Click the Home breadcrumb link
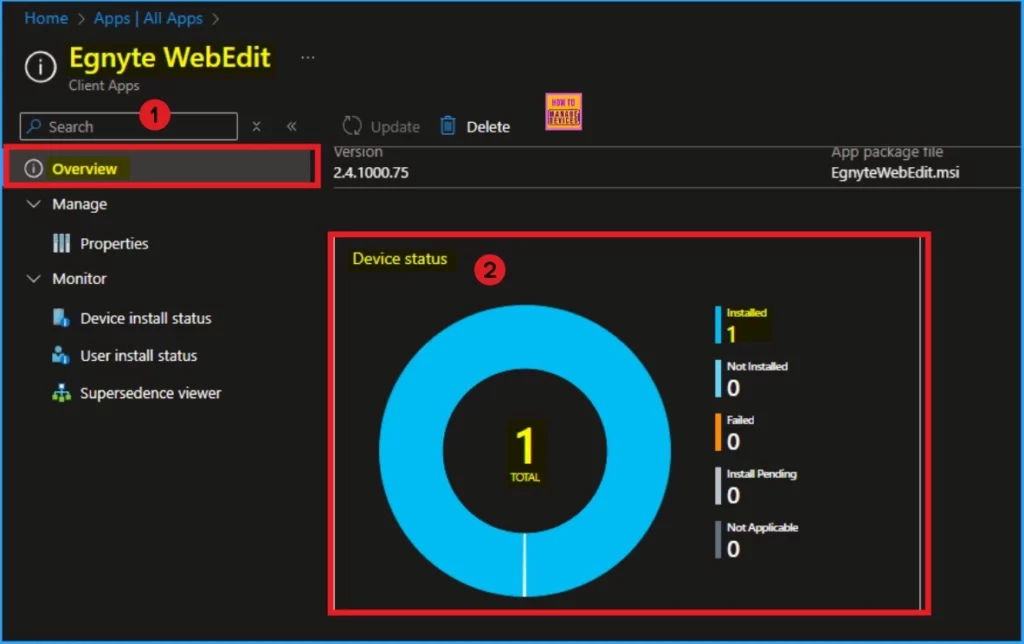Screen dimensions: 1024x644 point(46,18)
